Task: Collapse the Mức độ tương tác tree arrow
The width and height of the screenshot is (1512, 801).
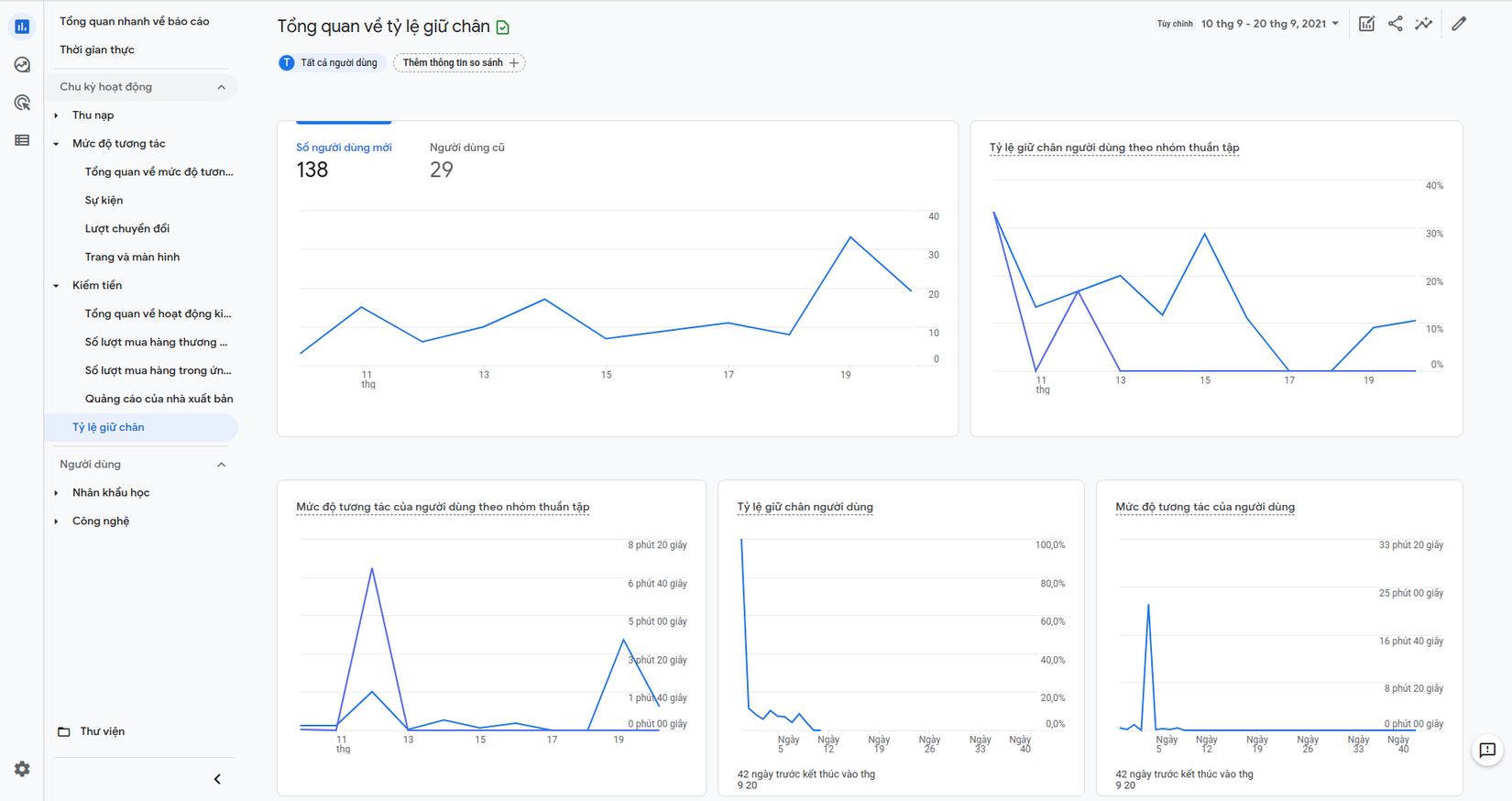Action: (57, 144)
